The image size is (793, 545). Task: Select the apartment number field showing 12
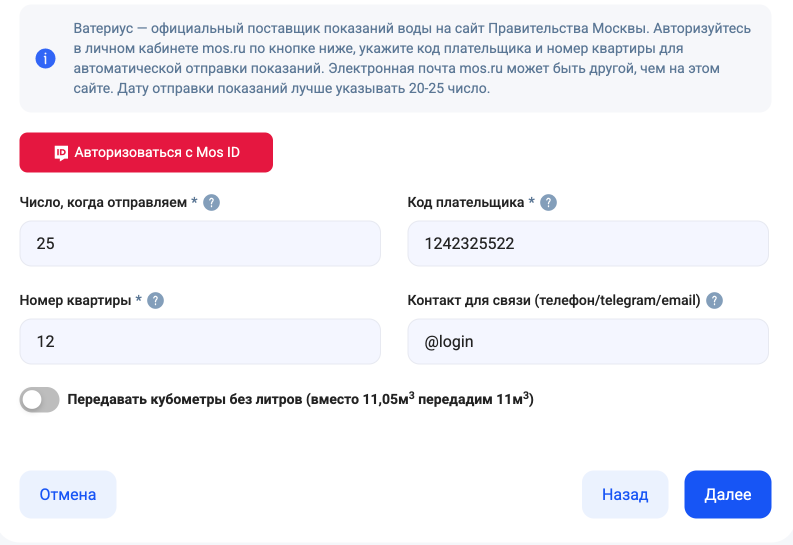point(200,341)
